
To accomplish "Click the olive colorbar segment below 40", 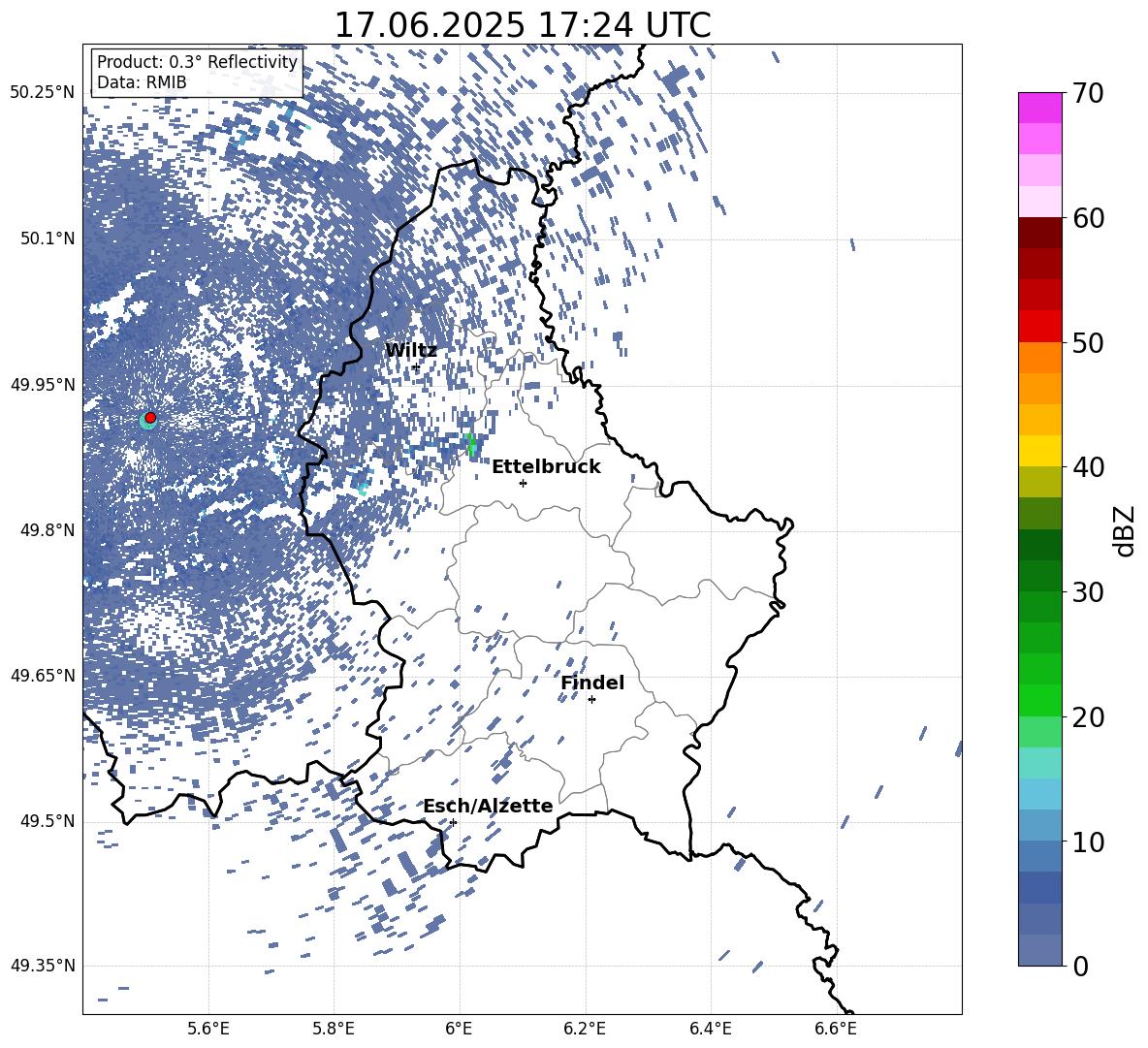I will coord(1039,483).
